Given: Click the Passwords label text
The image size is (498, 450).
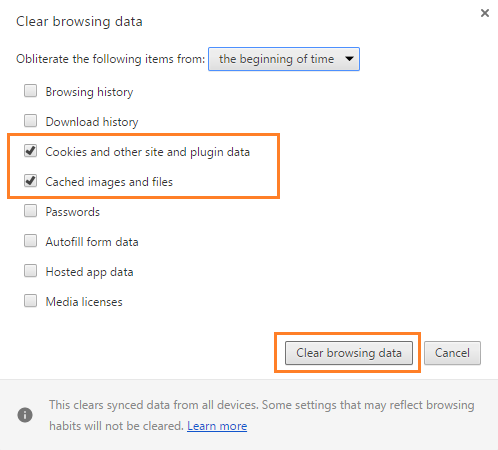Looking at the screenshot, I should pos(73,212).
